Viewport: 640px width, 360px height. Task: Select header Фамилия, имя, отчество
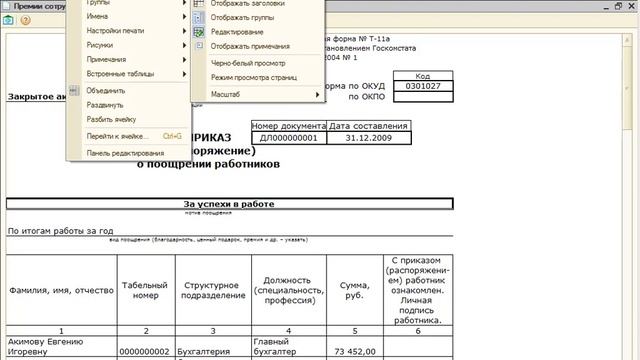62,290
